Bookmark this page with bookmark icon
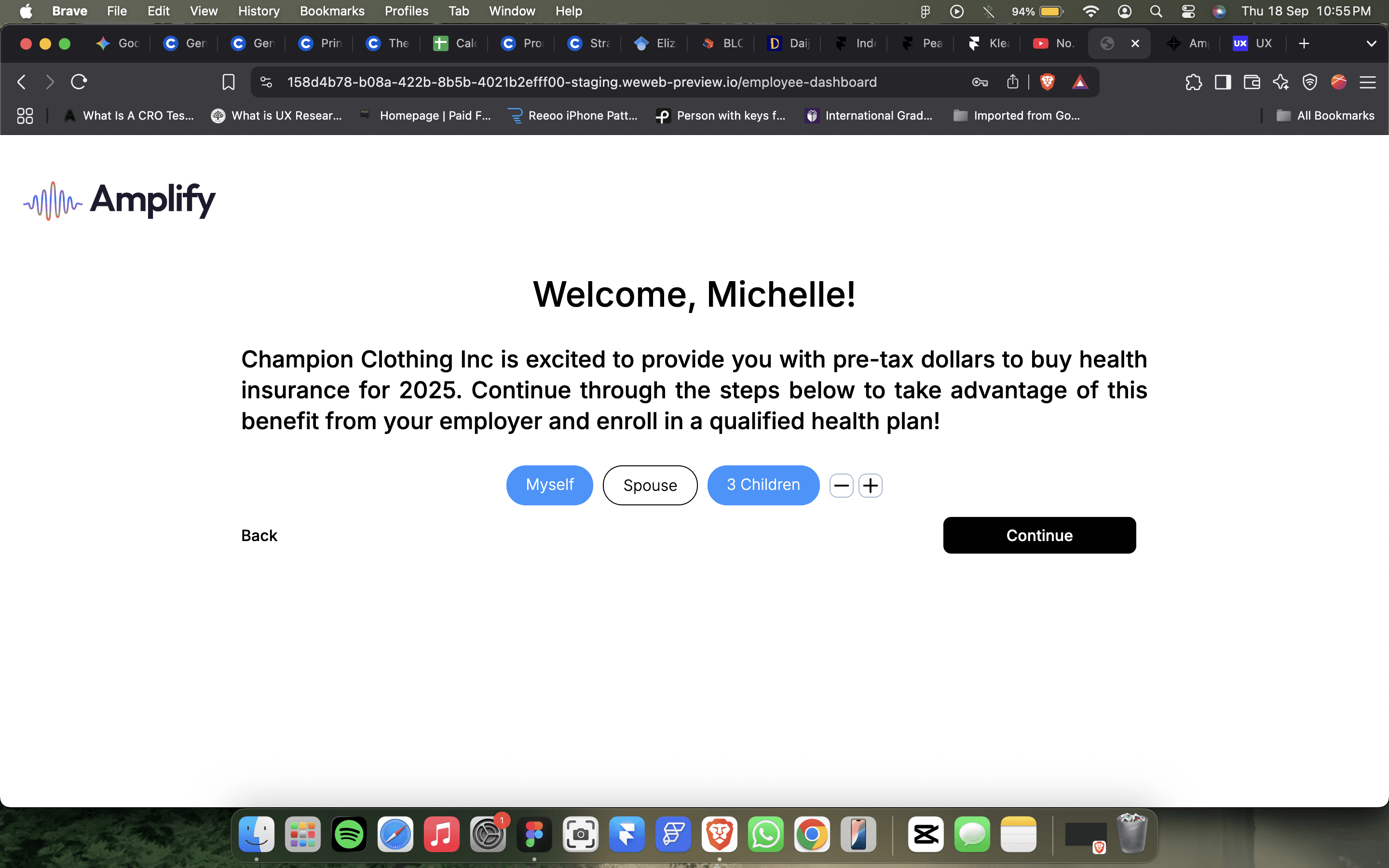This screenshot has height=868, width=1389. point(228,82)
